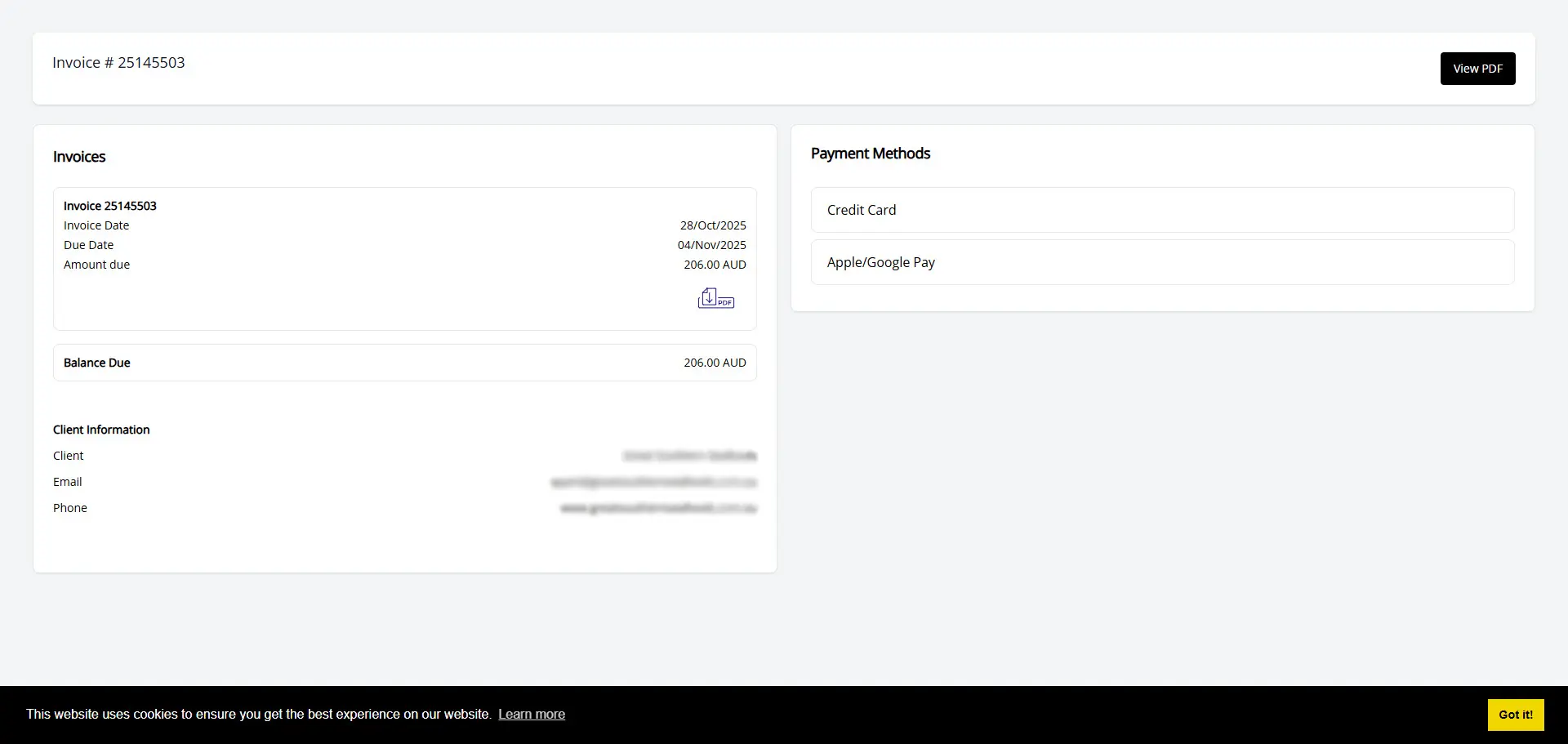This screenshot has height=744, width=1568.
Task: Select Credit Card payment method
Action: [x=1161, y=210]
